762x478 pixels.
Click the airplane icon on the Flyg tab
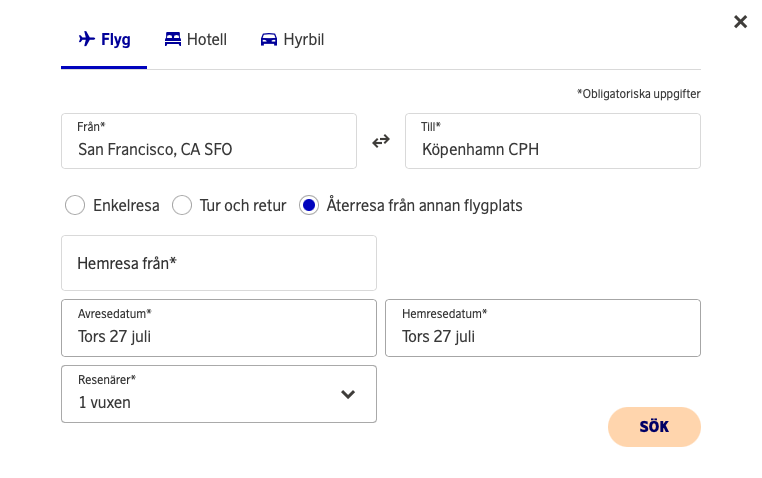point(86,40)
